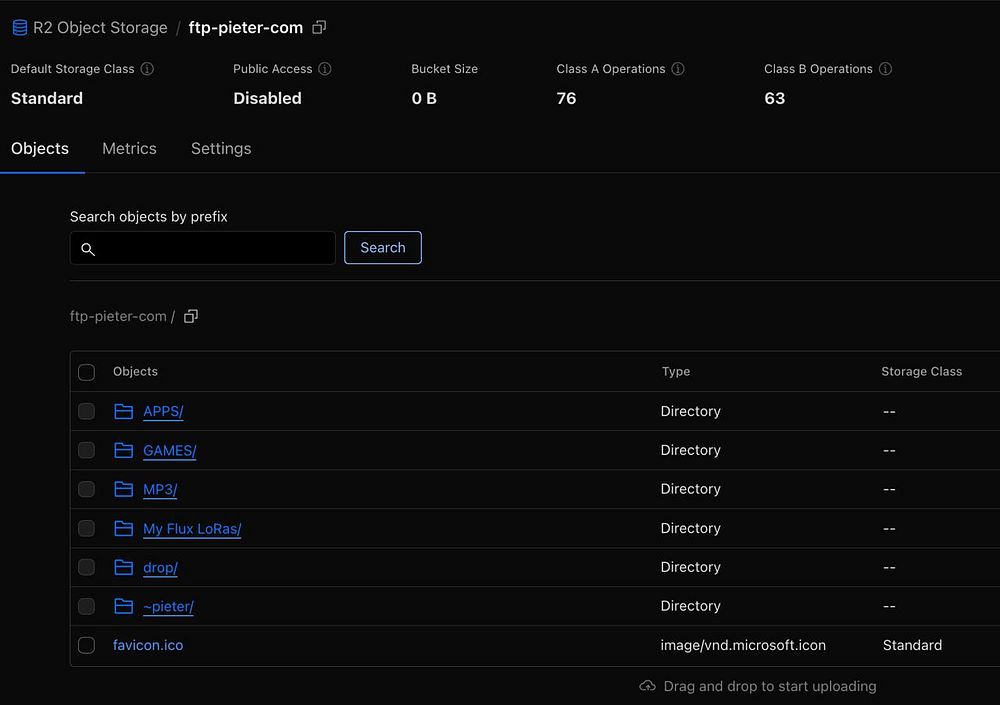
Task: Switch to the Metrics tab
Action: pyautogui.click(x=129, y=148)
